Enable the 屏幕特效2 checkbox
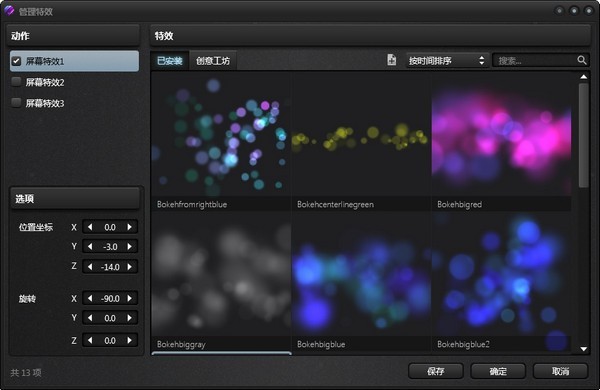 [x=16, y=82]
